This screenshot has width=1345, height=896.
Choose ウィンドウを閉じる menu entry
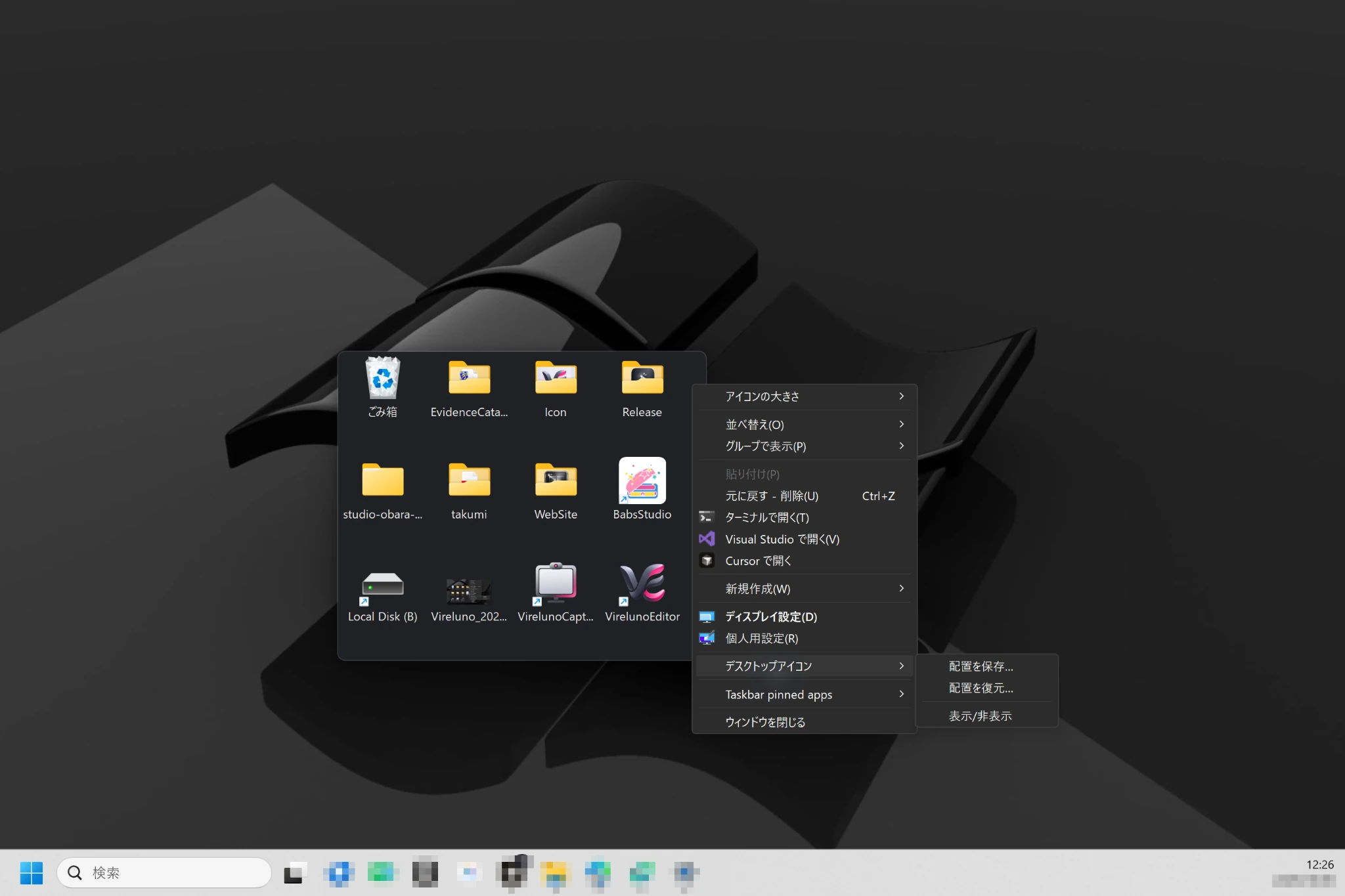(x=805, y=722)
